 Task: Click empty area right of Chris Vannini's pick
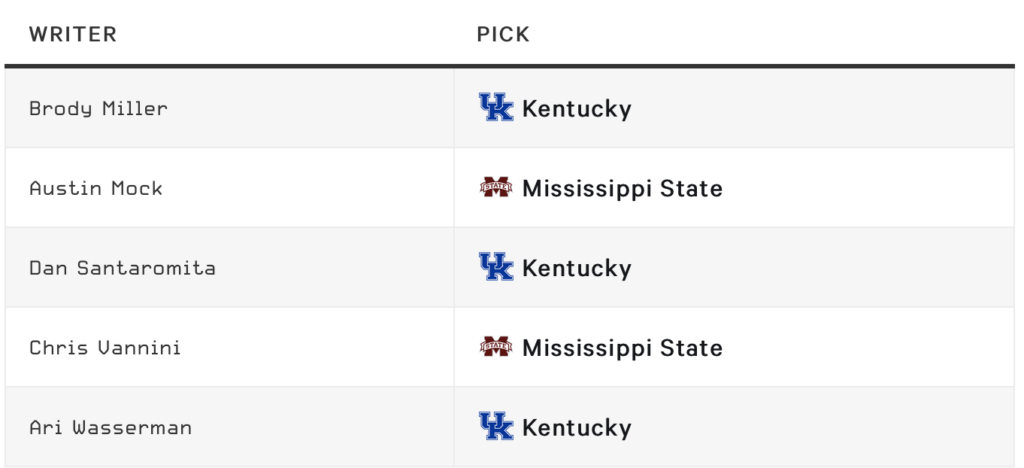(x=869, y=347)
